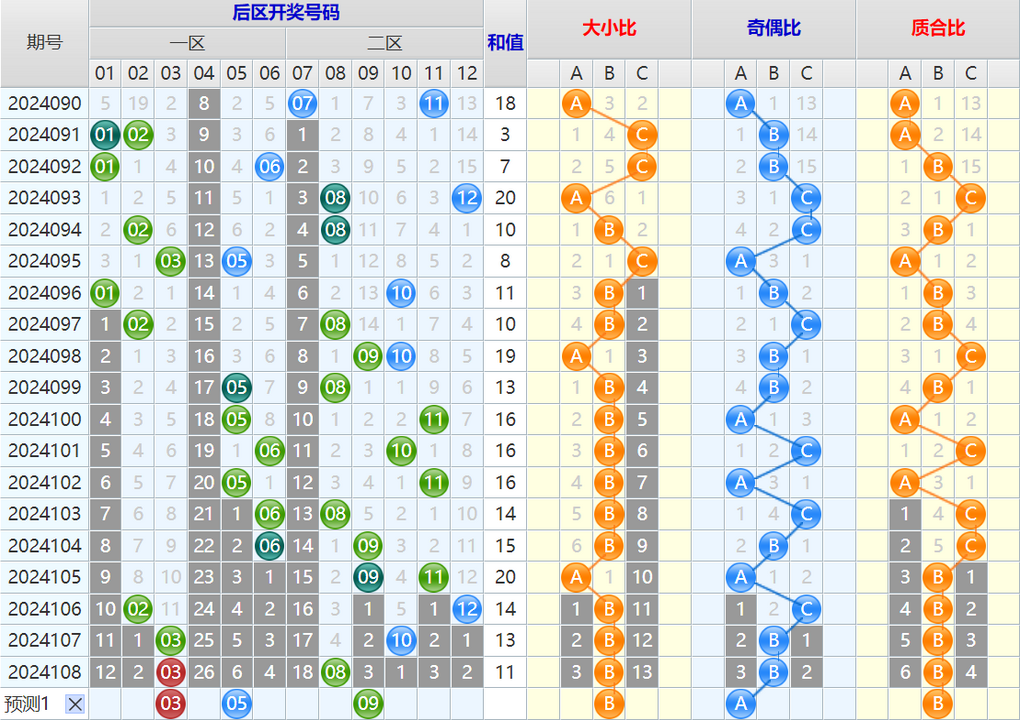Click 和值 value 19 in row 2024098
This screenshot has height=720, width=1020.
click(x=505, y=356)
